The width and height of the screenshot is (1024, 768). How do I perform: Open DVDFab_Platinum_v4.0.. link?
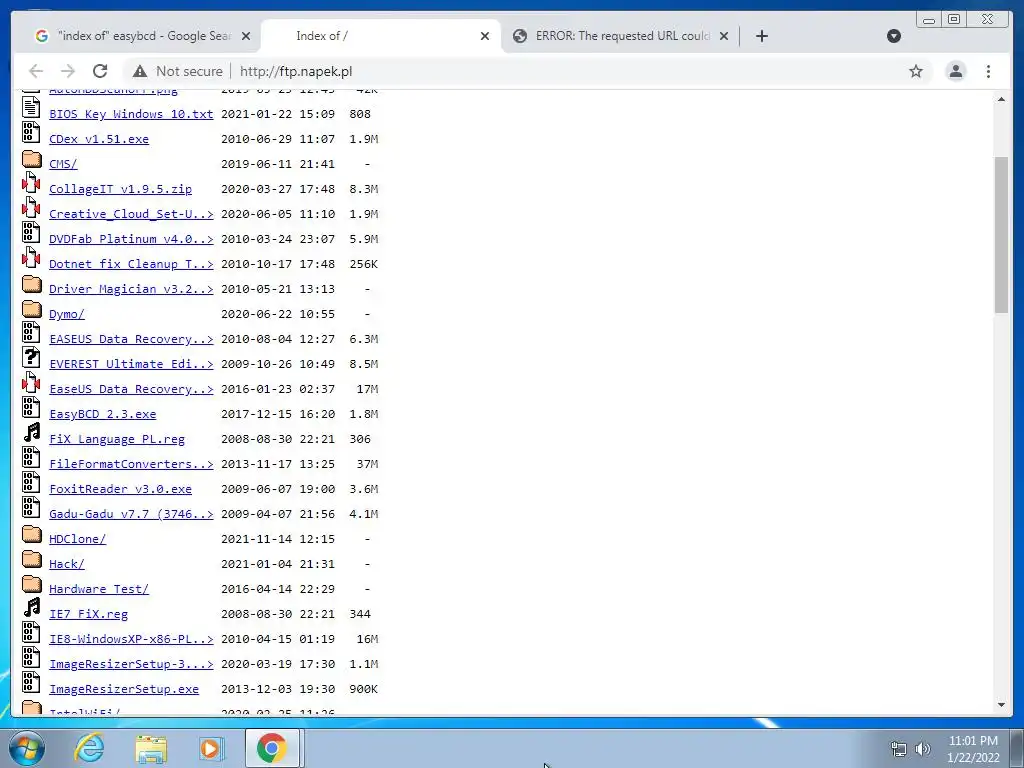tap(131, 239)
